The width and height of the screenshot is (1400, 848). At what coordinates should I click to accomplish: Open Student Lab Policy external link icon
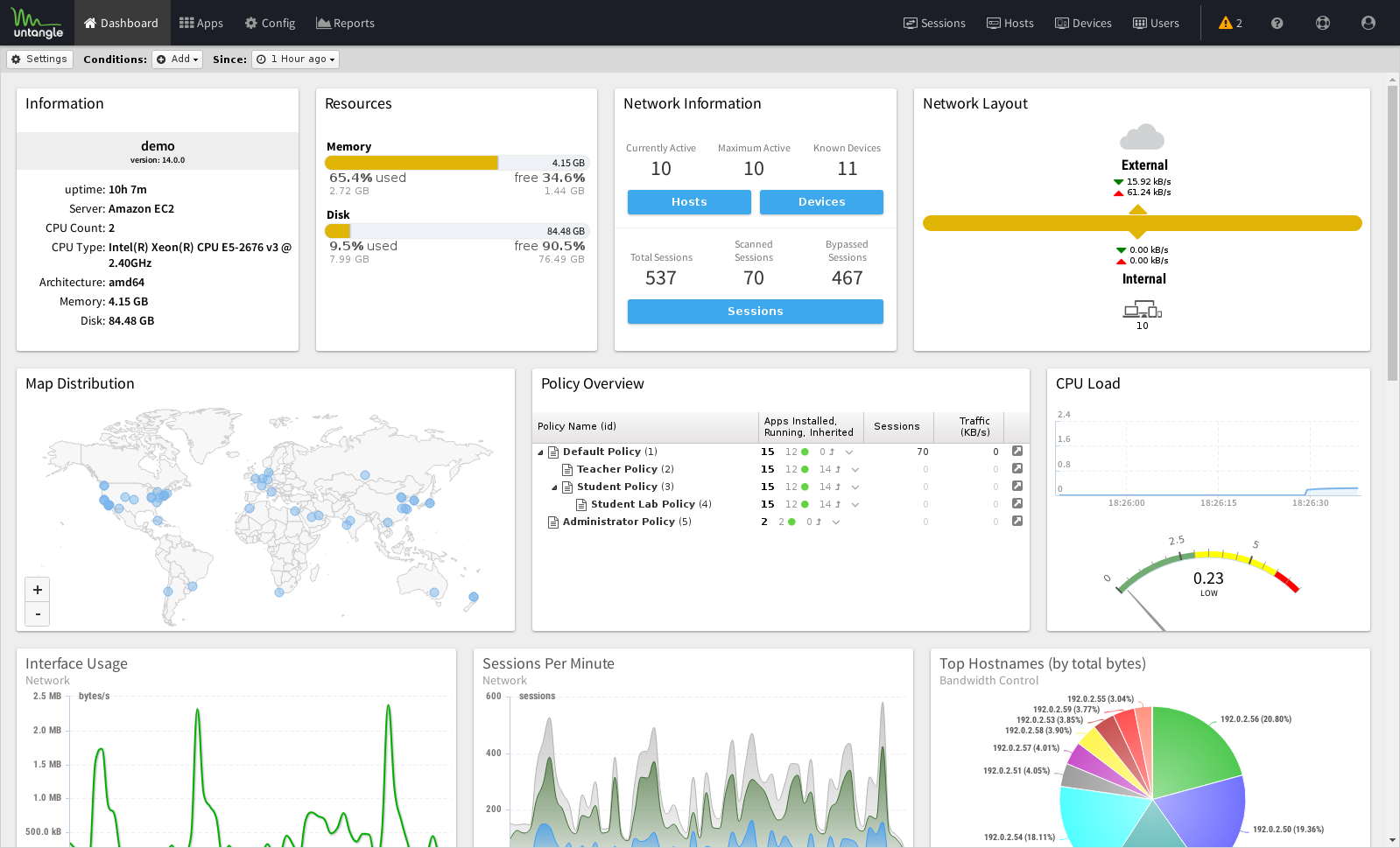(1017, 503)
